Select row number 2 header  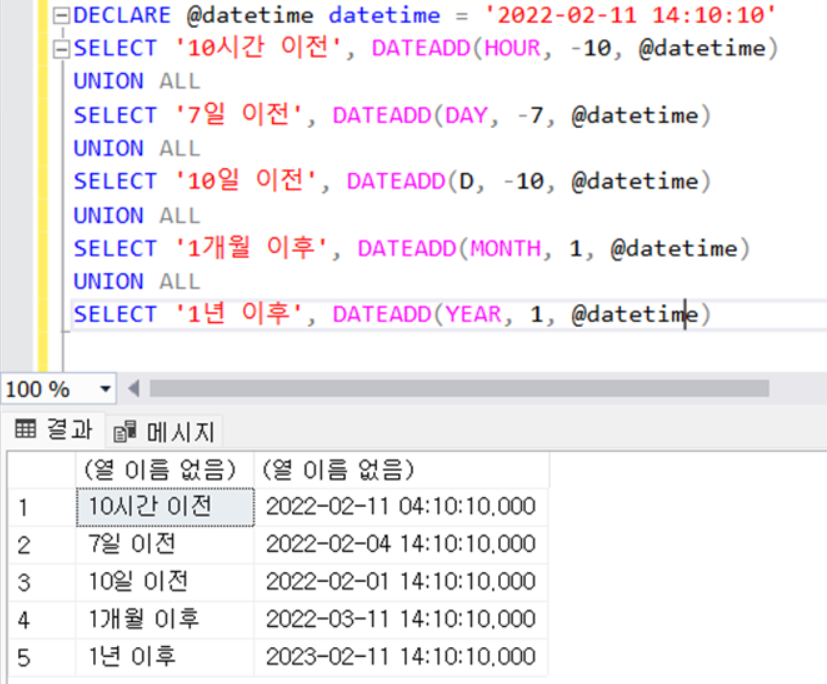(42, 545)
